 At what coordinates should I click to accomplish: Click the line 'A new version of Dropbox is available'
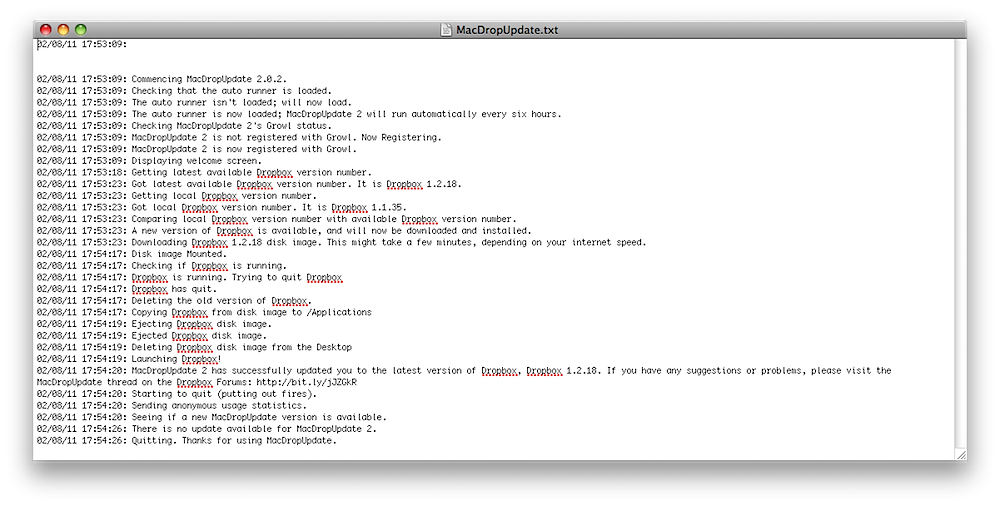click(x=284, y=230)
